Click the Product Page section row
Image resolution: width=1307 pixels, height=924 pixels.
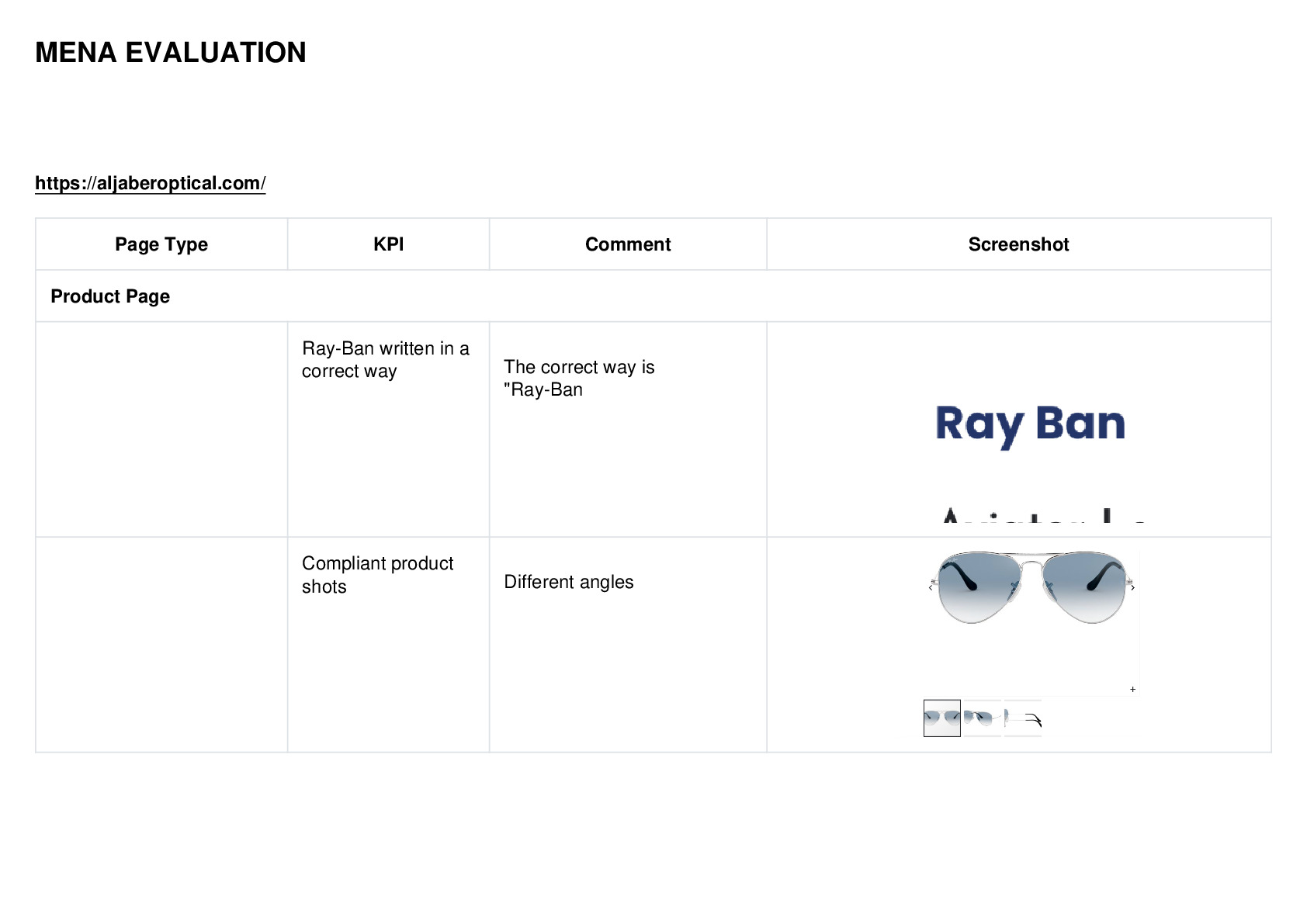click(653, 296)
